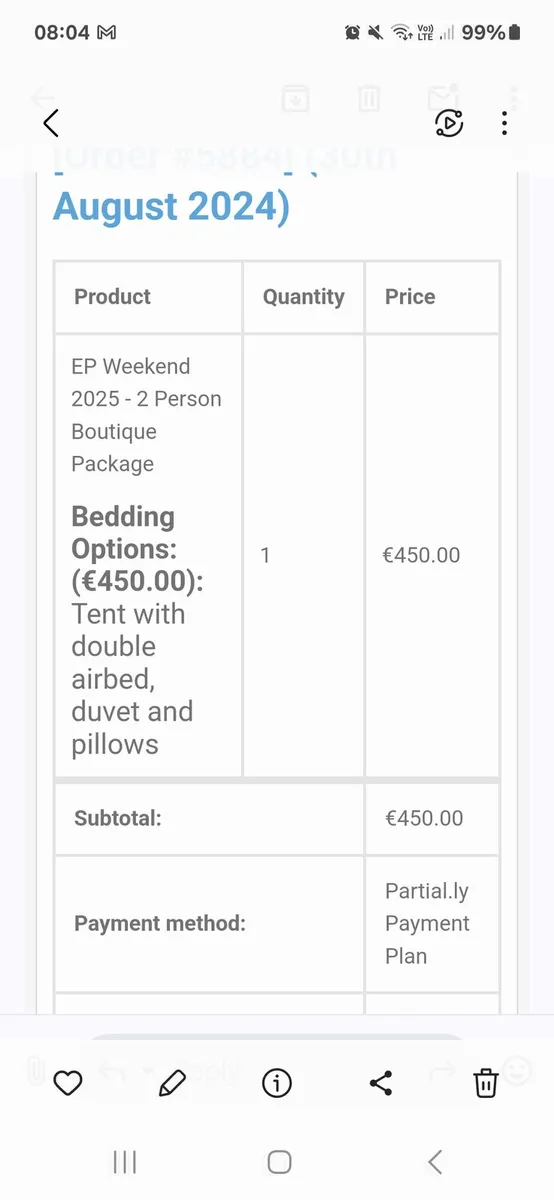Select the Product column header
This screenshot has width=554, height=1200.
point(113,296)
